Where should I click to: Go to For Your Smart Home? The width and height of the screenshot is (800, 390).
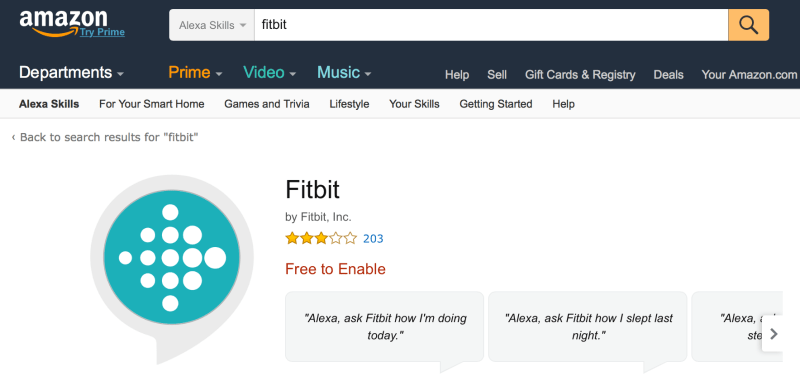(x=152, y=104)
